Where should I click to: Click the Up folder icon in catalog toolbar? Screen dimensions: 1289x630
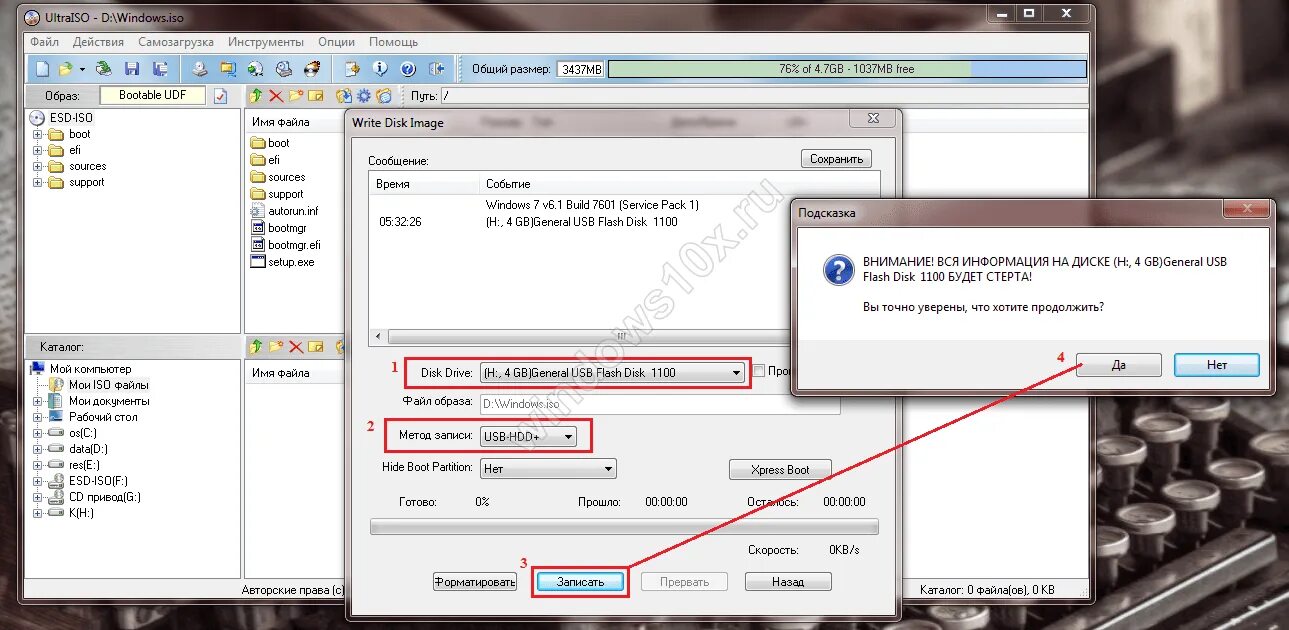pos(256,347)
